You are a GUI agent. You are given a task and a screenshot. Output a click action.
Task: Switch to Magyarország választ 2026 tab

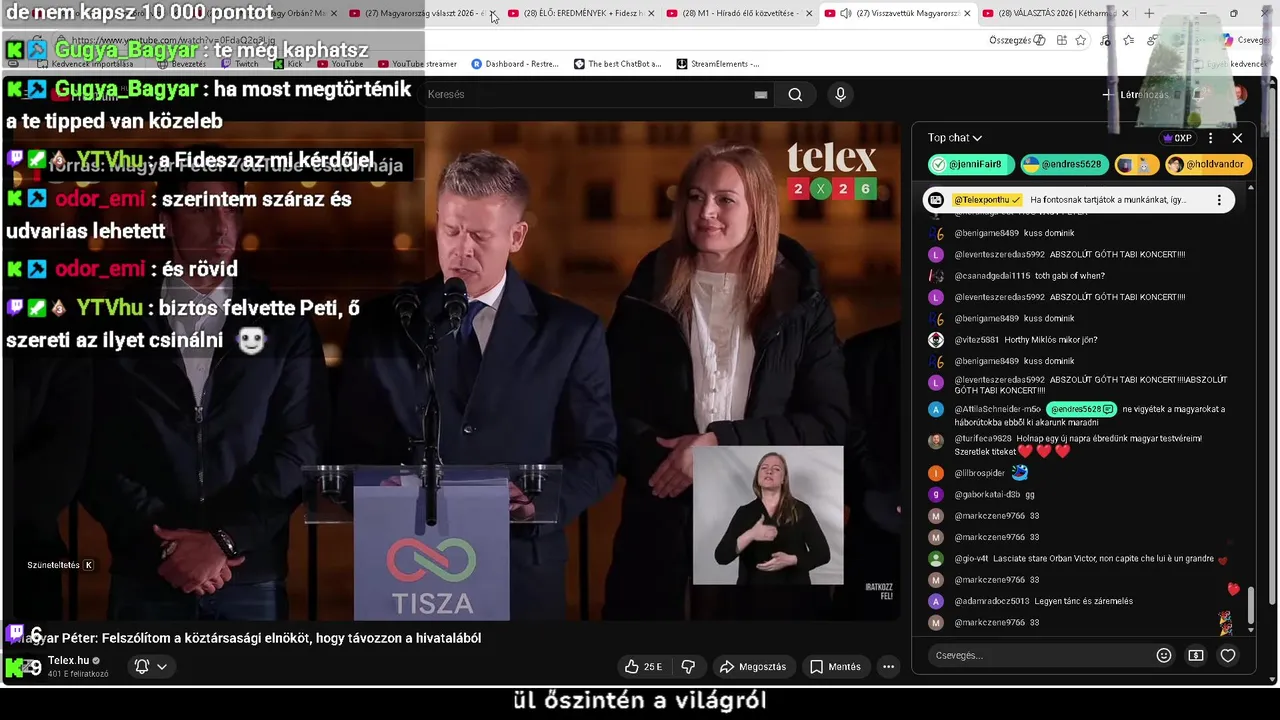[x=424, y=13]
